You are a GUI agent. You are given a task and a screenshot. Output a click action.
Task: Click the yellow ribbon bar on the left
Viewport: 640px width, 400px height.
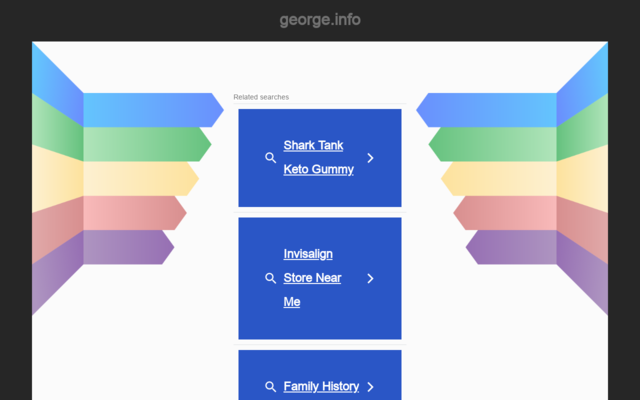(x=138, y=178)
